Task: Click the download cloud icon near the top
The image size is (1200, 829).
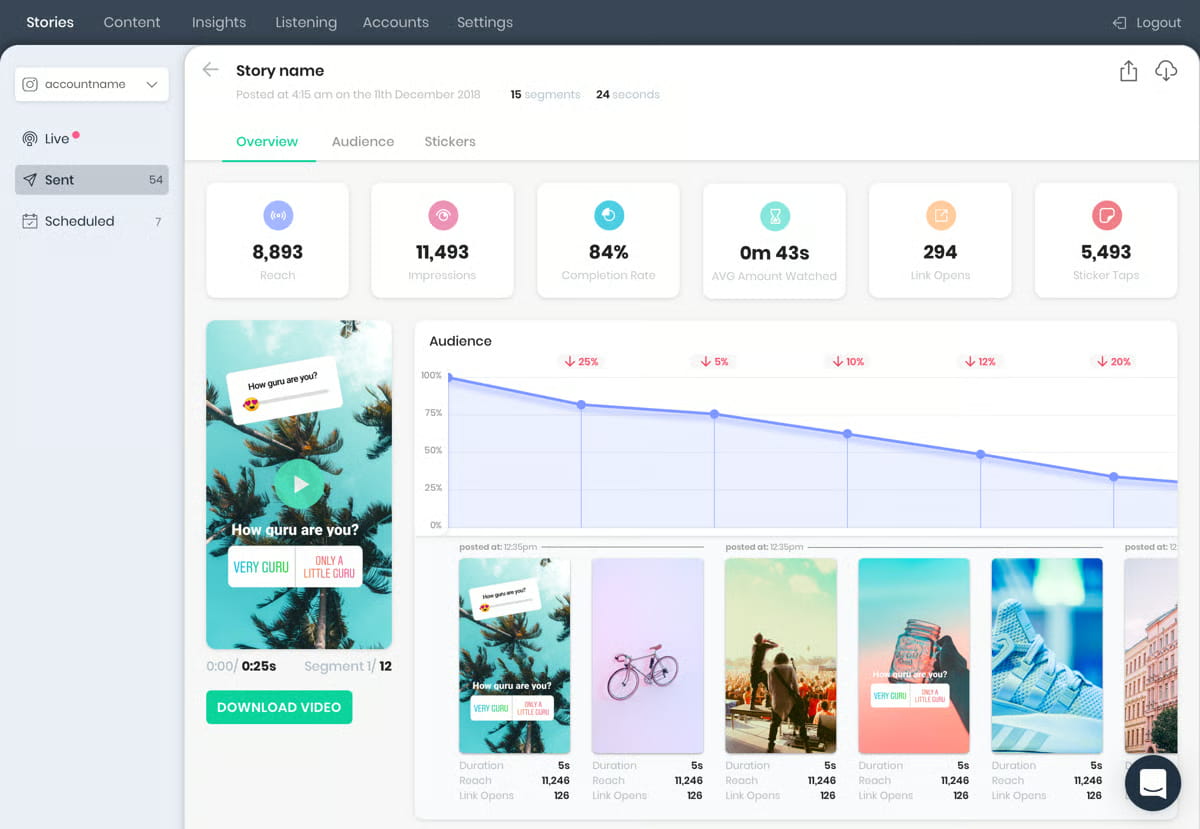Action: (1166, 71)
